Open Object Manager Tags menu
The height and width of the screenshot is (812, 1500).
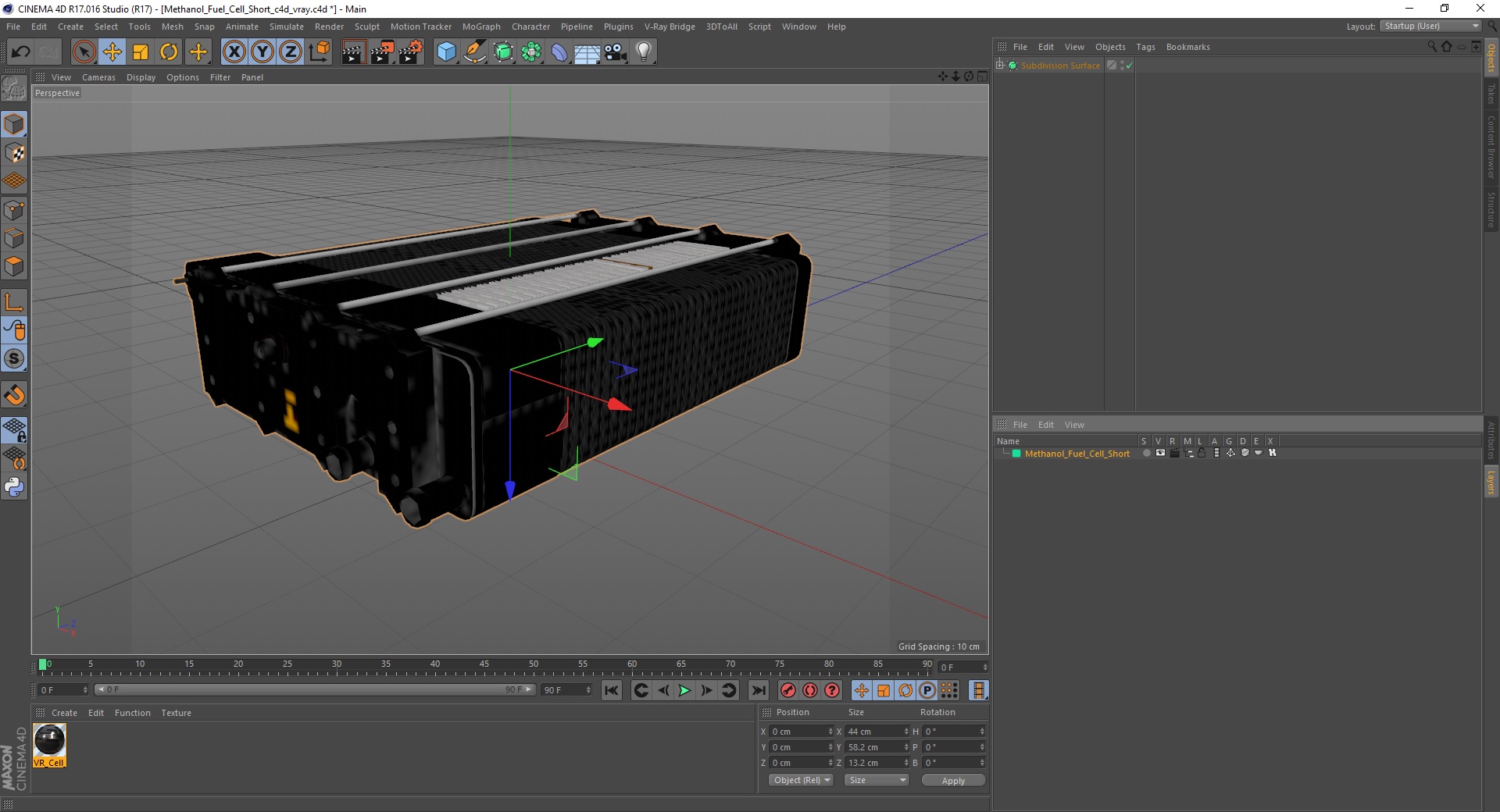tap(1145, 47)
